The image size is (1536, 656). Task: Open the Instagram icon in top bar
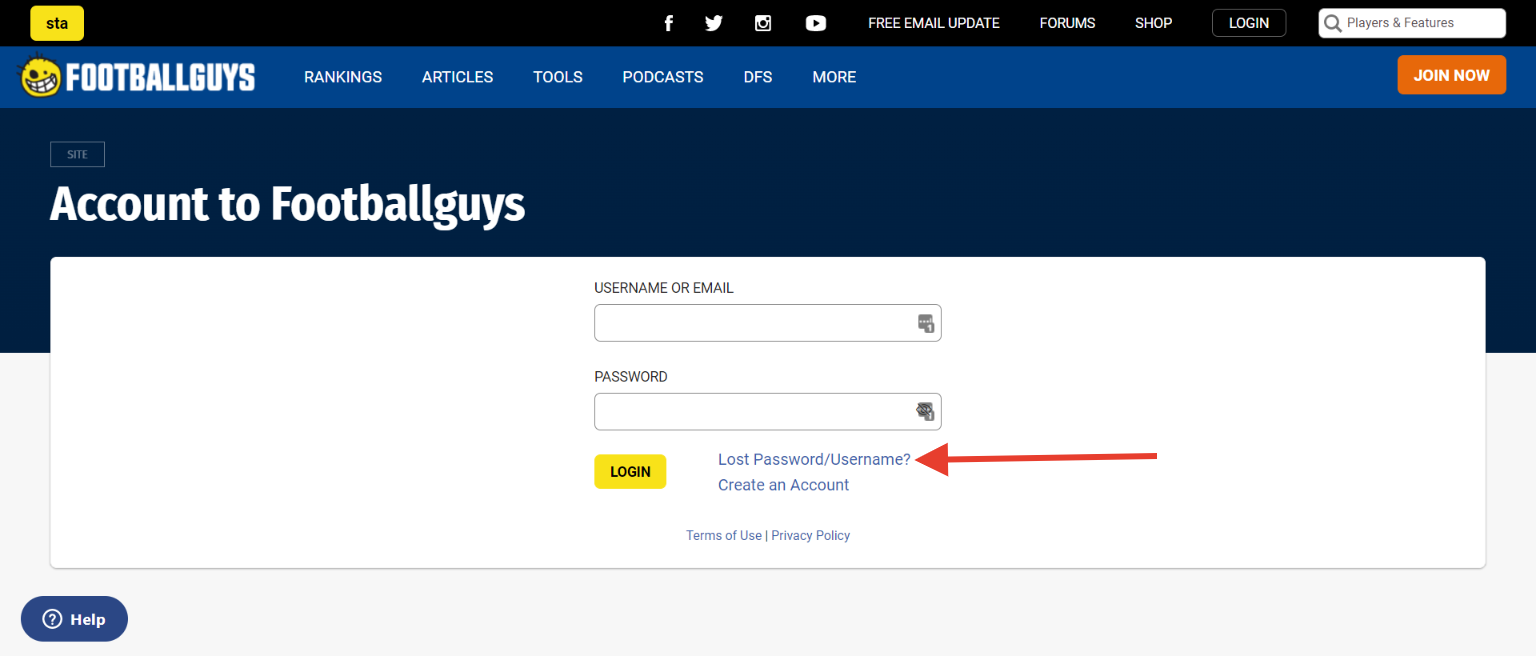pos(763,23)
